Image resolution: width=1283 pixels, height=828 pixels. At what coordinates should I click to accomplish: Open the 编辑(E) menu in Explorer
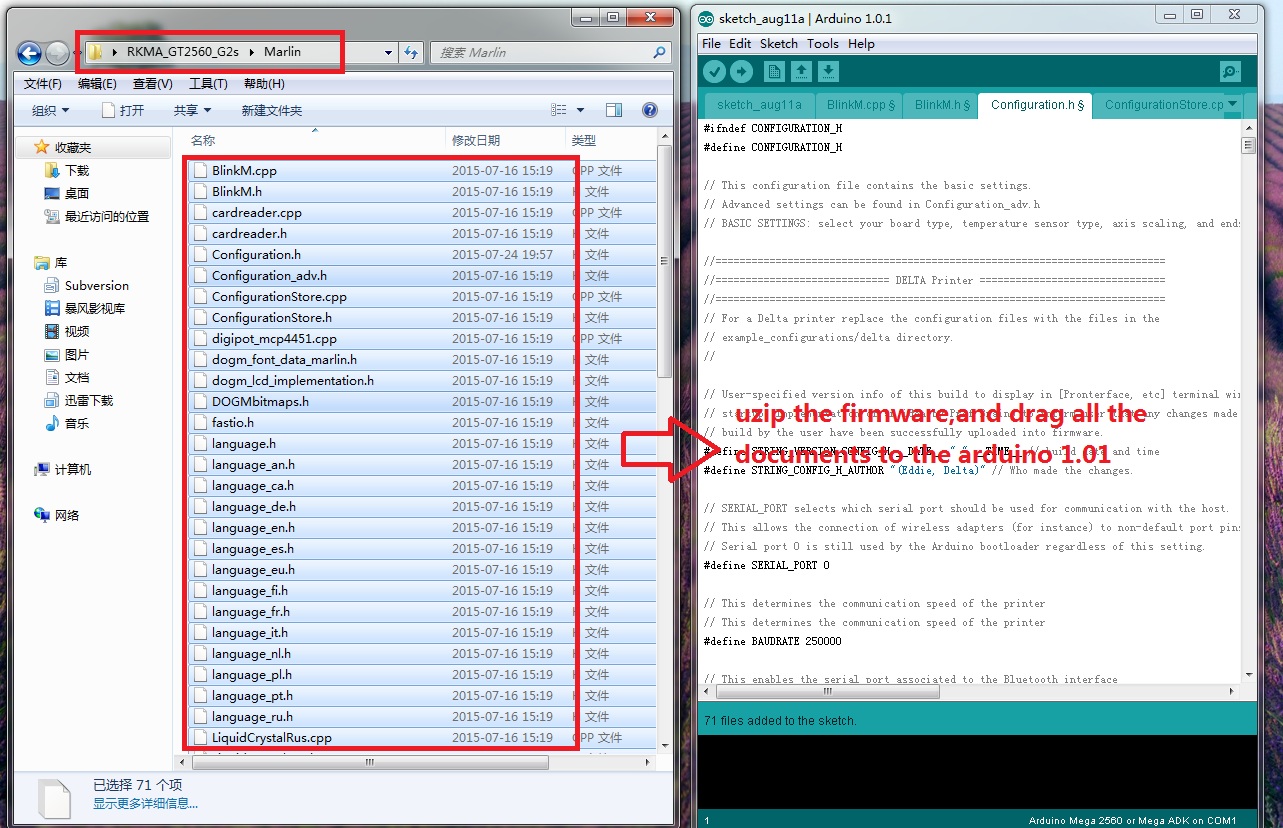click(x=97, y=84)
